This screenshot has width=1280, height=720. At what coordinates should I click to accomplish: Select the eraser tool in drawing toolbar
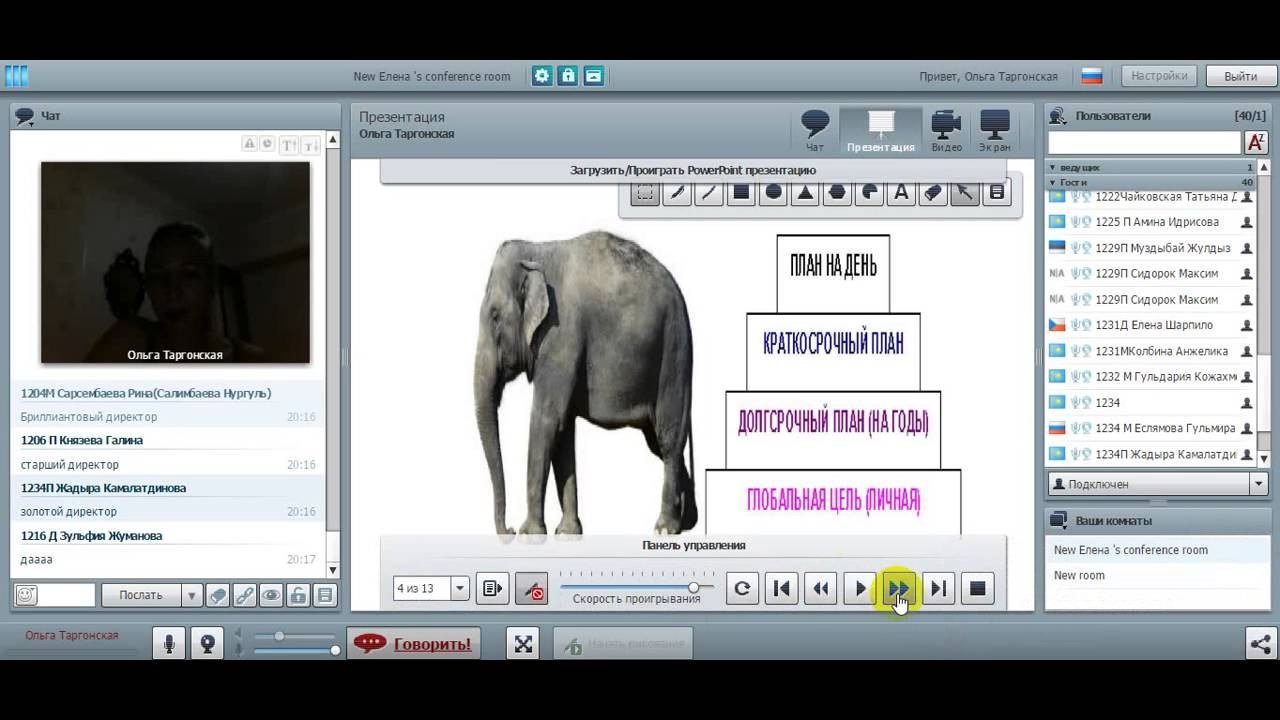[933, 193]
